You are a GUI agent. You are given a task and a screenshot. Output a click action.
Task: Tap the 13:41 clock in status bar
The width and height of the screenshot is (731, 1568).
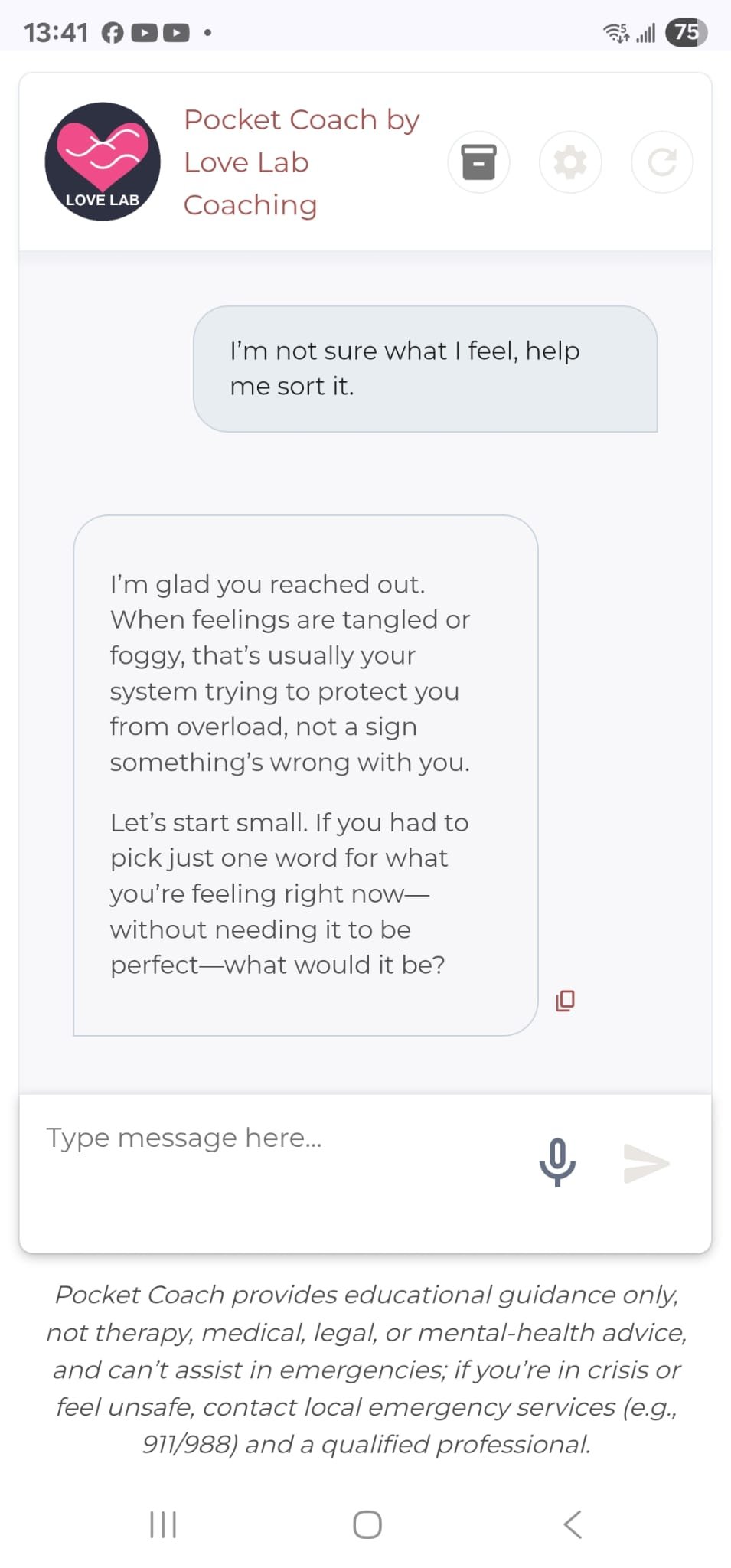pyautogui.click(x=56, y=33)
